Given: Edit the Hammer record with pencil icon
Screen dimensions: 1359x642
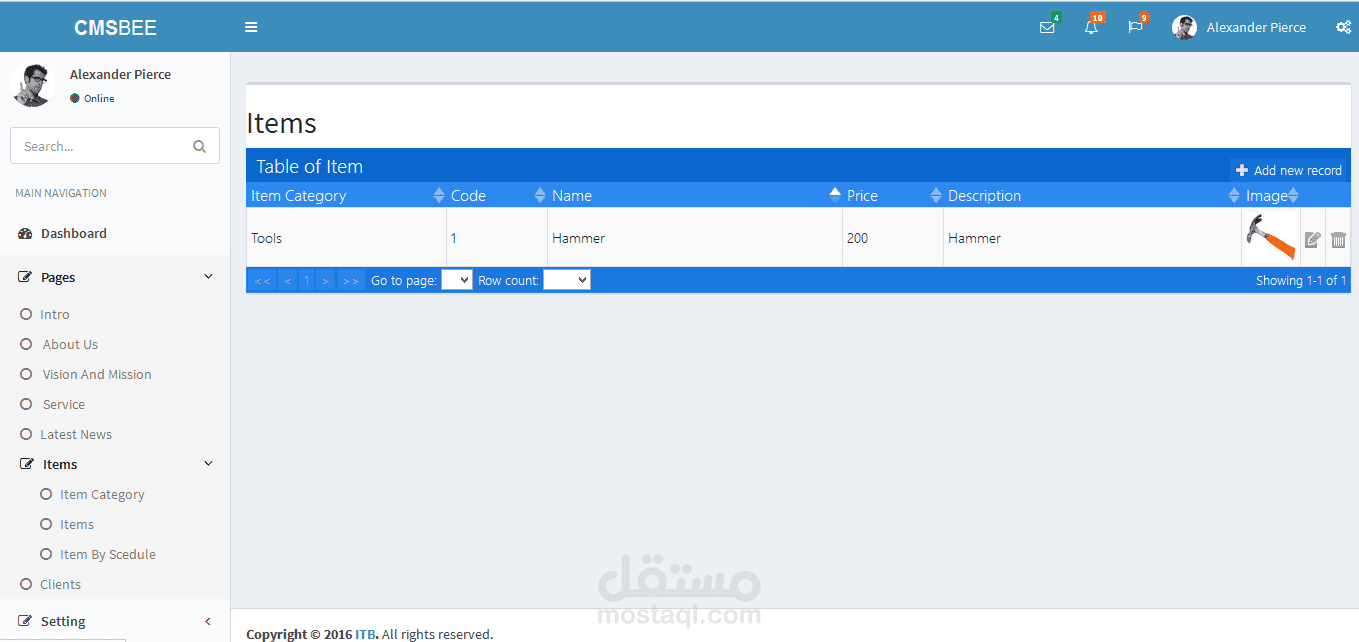Looking at the screenshot, I should (1313, 238).
